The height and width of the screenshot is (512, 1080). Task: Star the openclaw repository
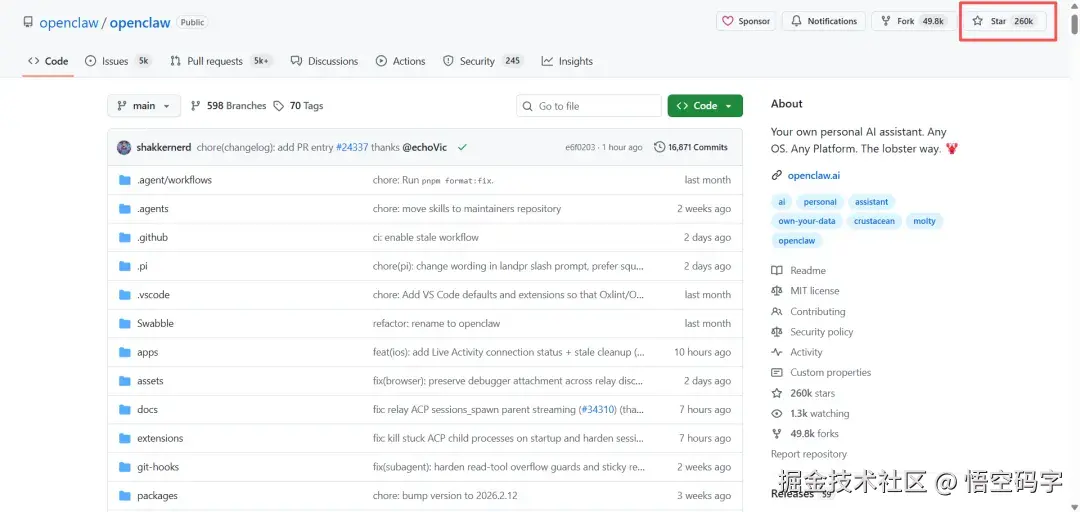pyautogui.click(x=1005, y=21)
